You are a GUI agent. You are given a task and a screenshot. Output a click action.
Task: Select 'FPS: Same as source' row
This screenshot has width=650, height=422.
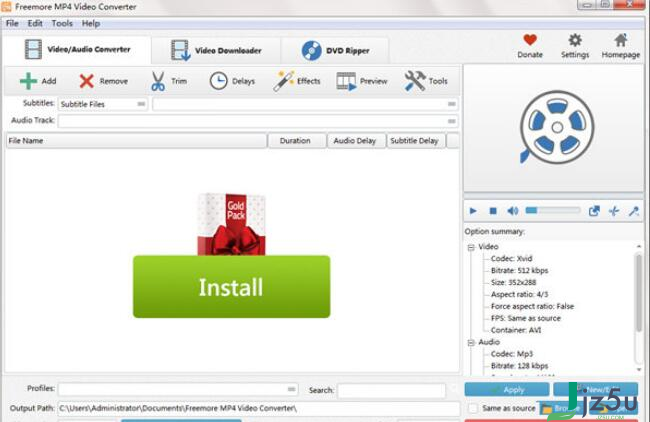(525, 318)
